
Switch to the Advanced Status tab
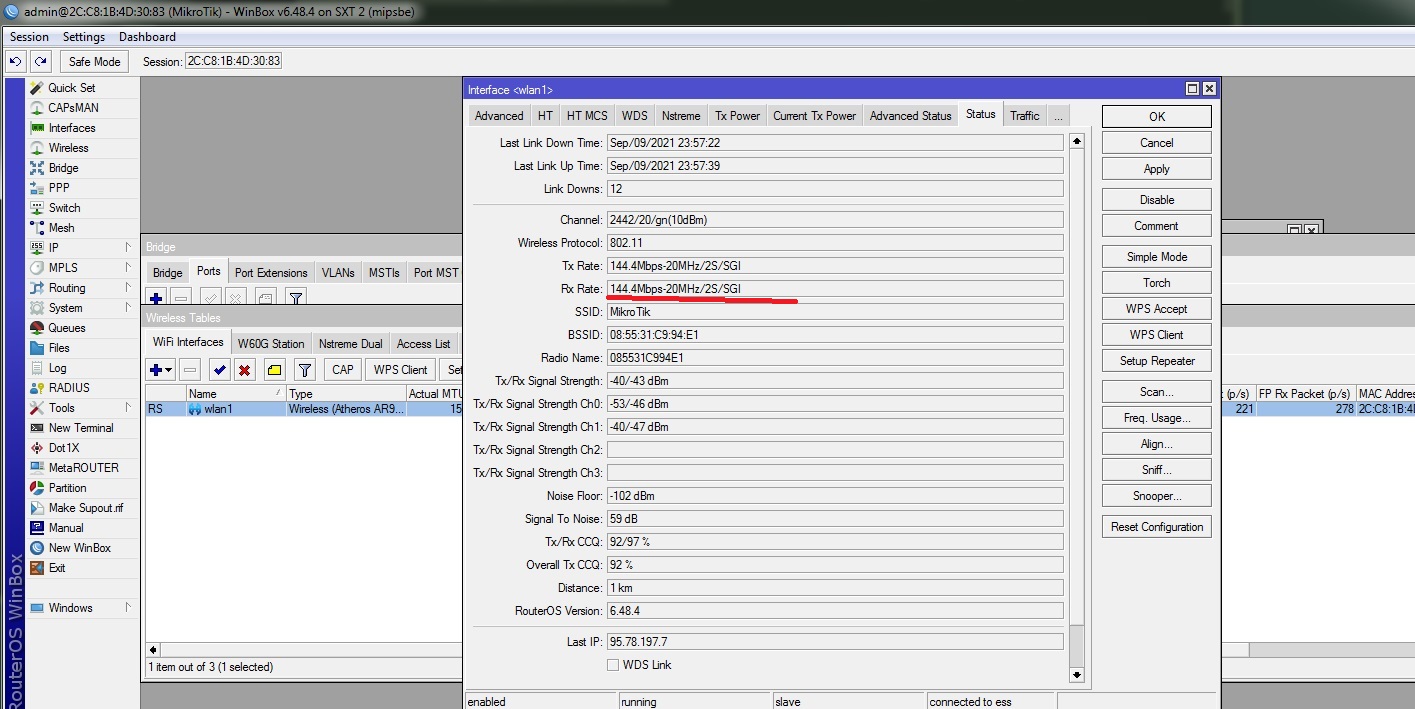click(910, 116)
